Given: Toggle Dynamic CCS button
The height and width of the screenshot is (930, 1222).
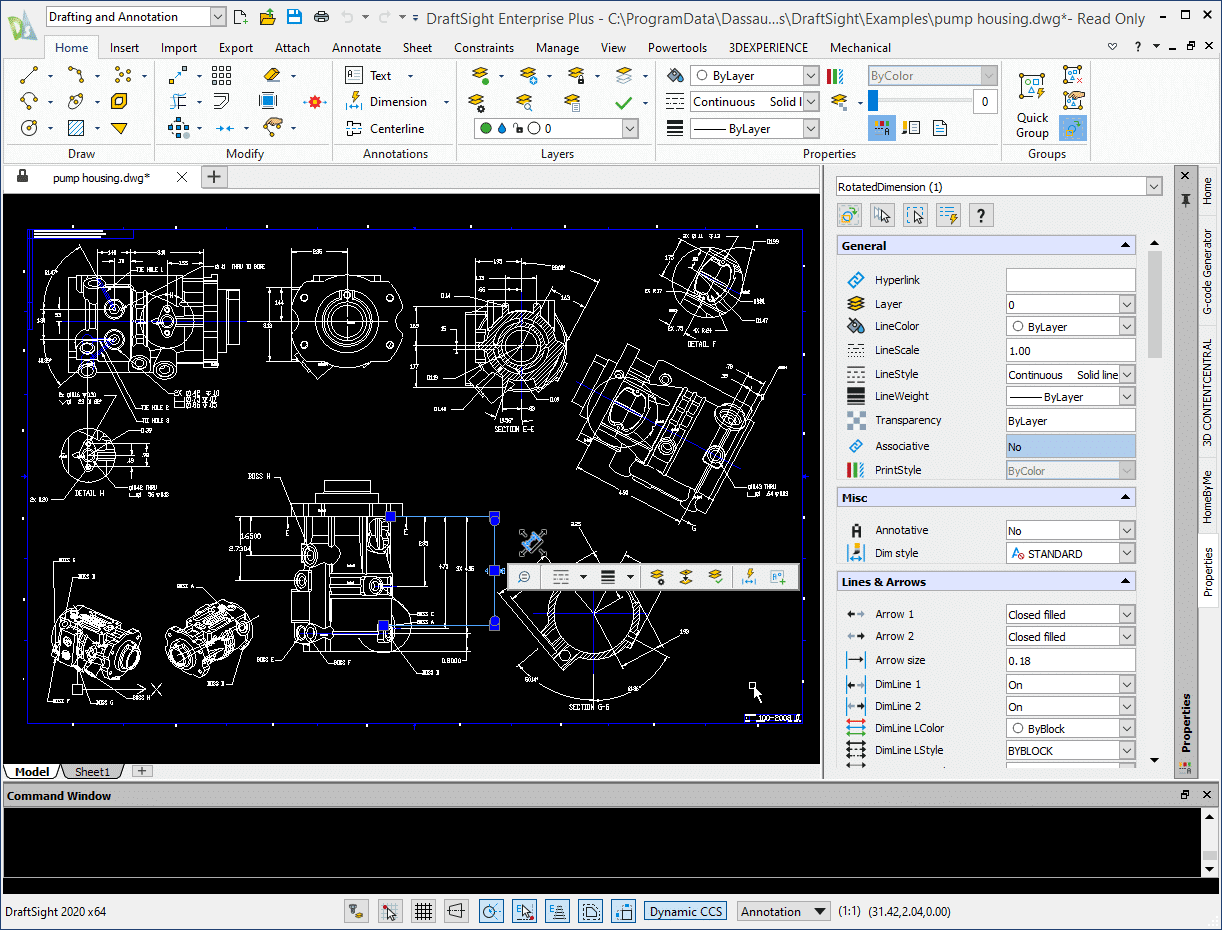Looking at the screenshot, I should click(685, 911).
